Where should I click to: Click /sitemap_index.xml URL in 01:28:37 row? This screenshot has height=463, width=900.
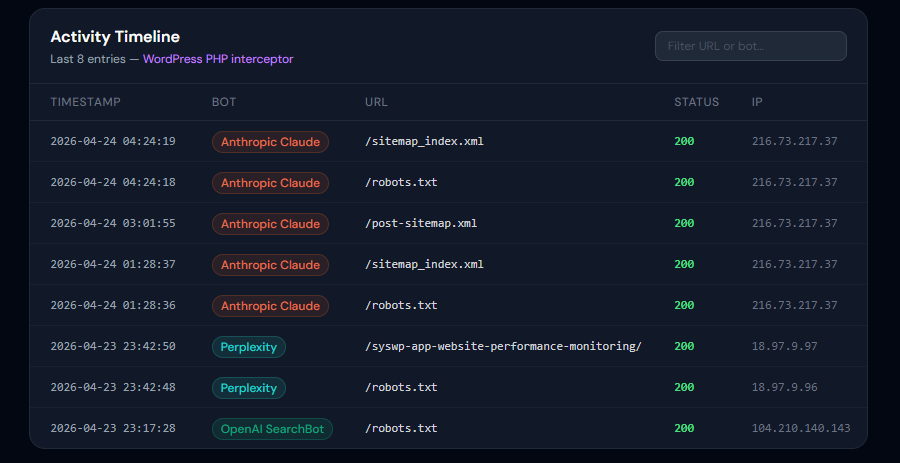point(424,264)
